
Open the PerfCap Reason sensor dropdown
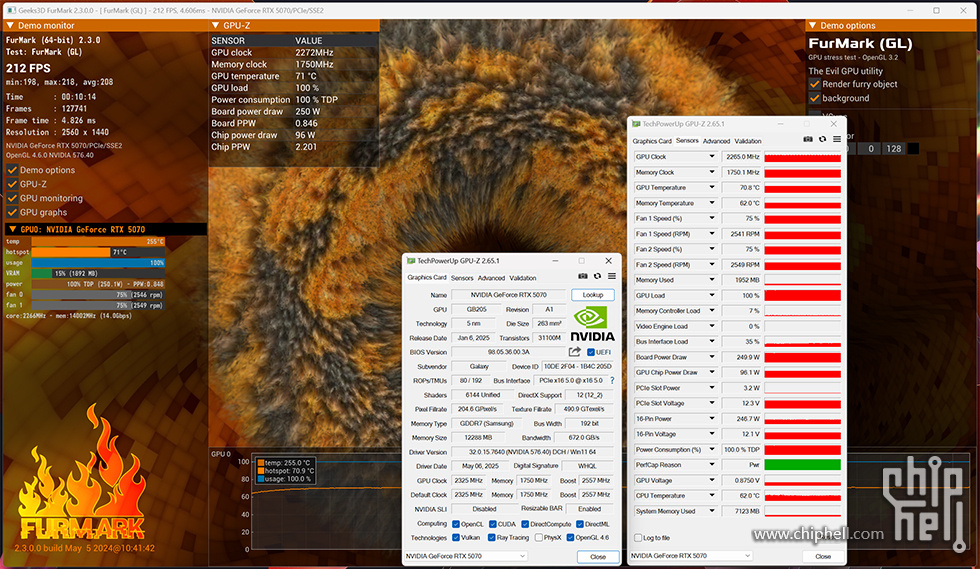coord(711,465)
